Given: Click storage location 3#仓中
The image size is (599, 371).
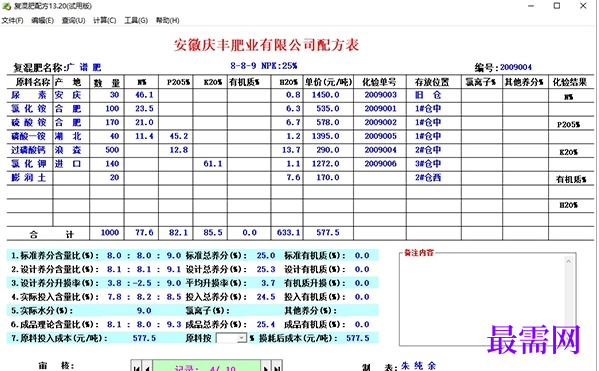Looking at the screenshot, I should (x=428, y=164).
